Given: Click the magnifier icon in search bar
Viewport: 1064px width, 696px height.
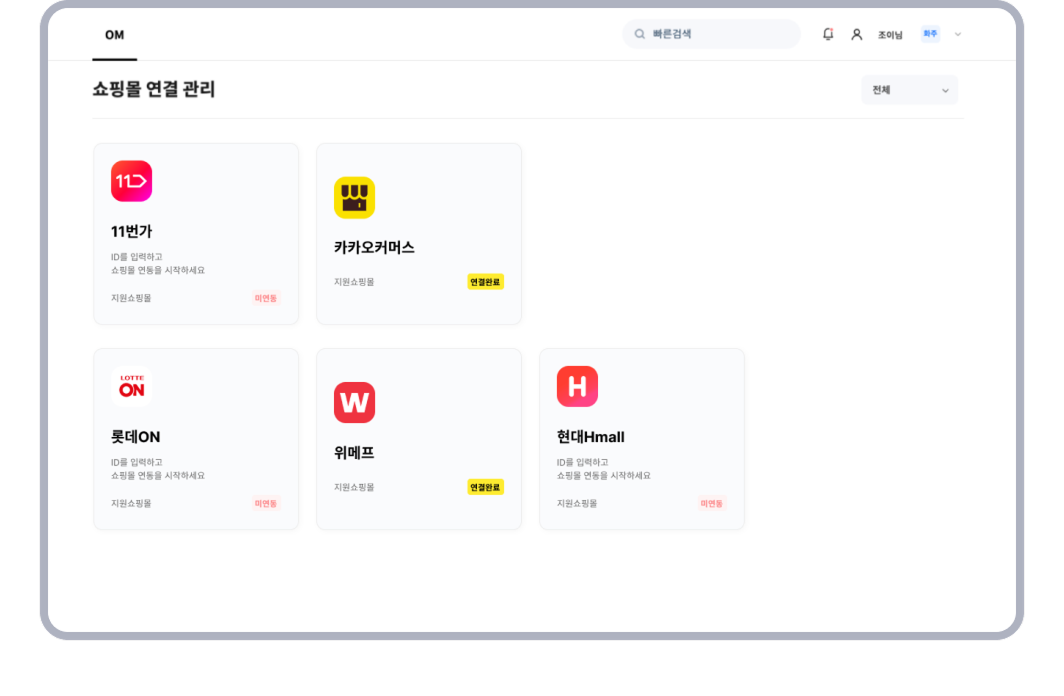Looking at the screenshot, I should point(640,34).
